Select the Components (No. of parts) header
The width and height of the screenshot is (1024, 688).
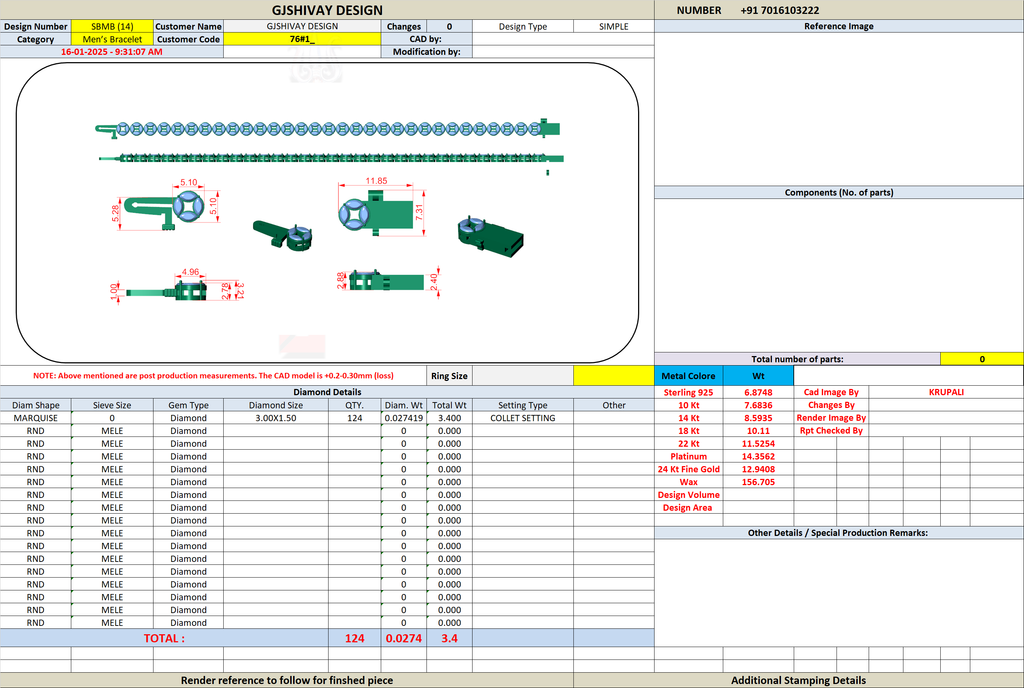click(x=839, y=193)
